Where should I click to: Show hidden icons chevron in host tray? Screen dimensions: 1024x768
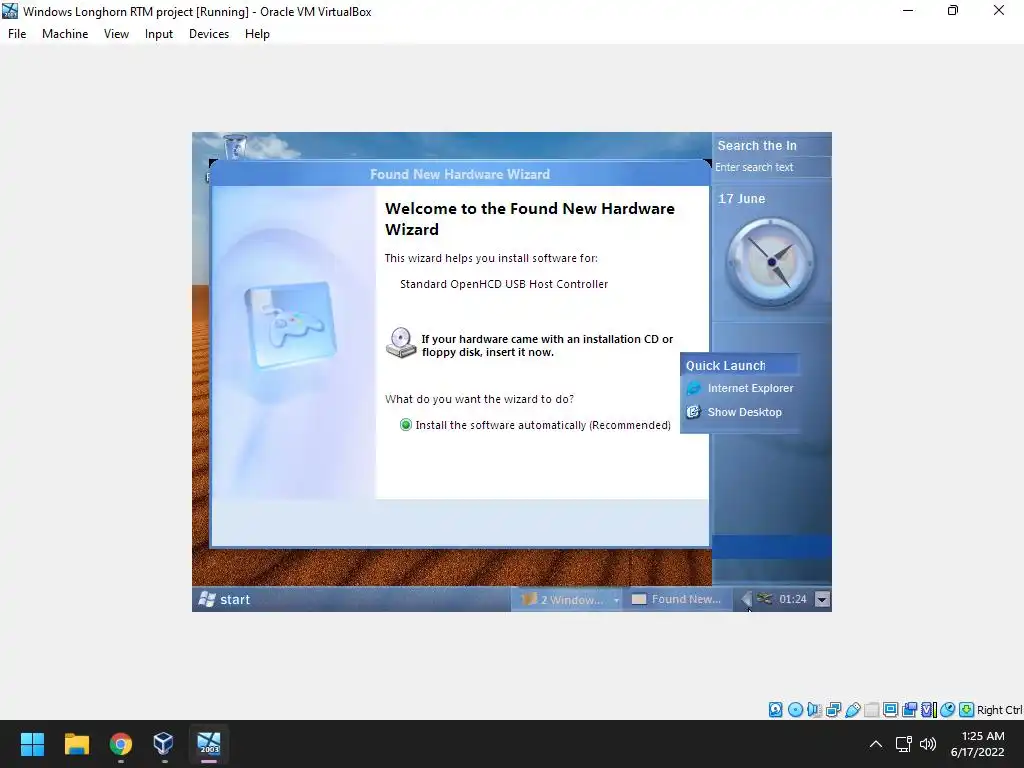click(x=876, y=744)
